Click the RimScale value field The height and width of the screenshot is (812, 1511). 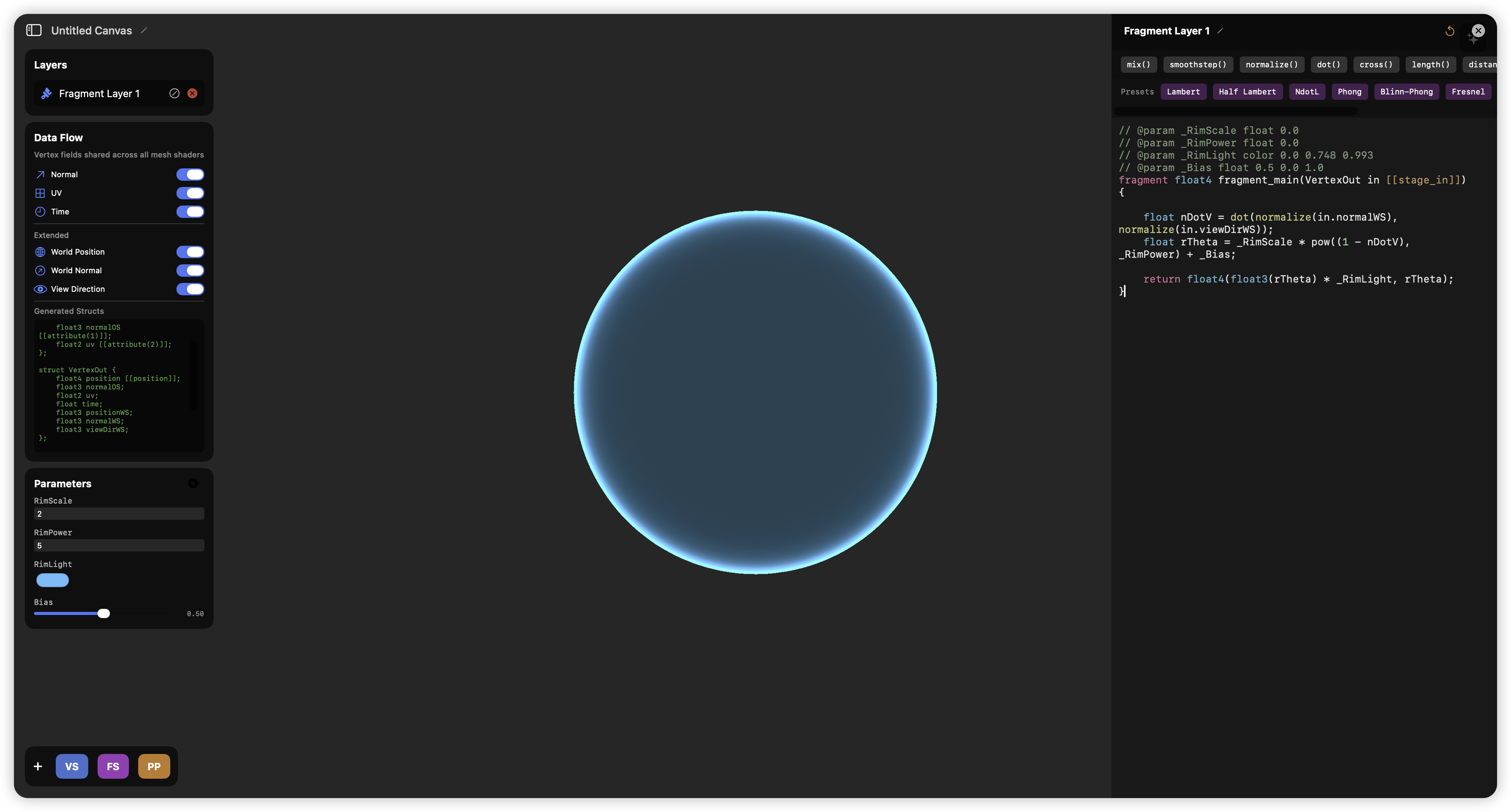[x=118, y=513]
